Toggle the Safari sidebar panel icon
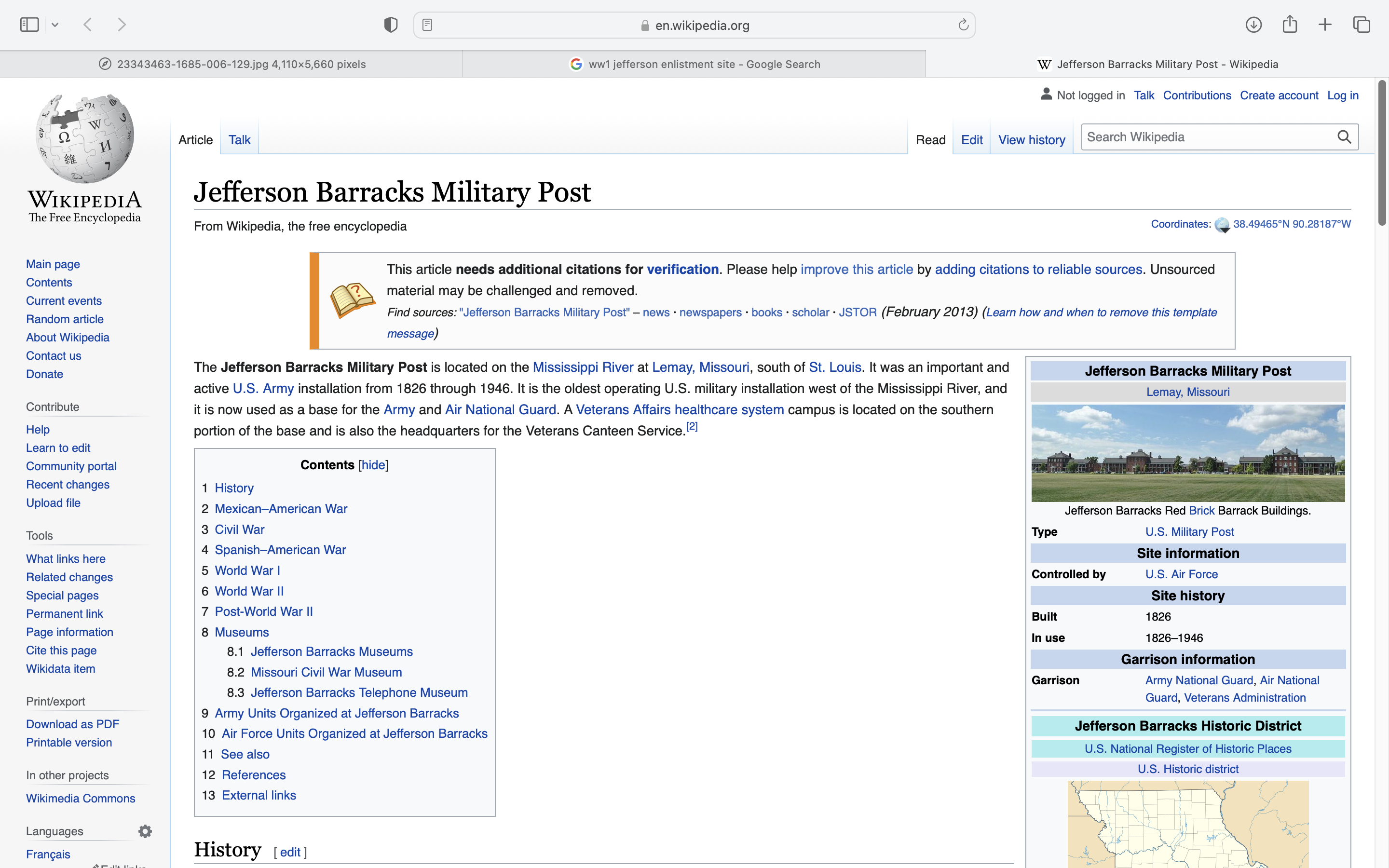This screenshot has width=1389, height=868. tap(29, 25)
